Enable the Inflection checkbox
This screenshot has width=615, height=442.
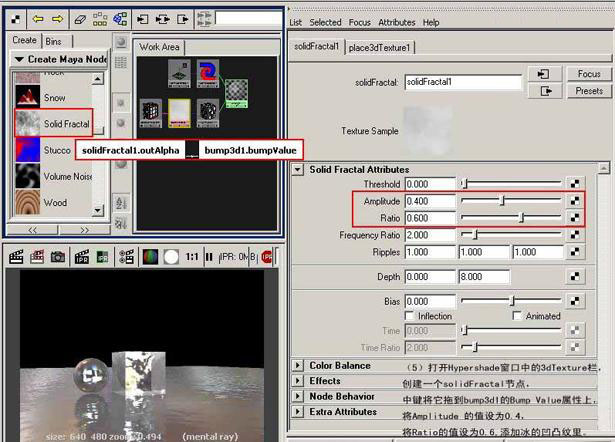pos(409,316)
